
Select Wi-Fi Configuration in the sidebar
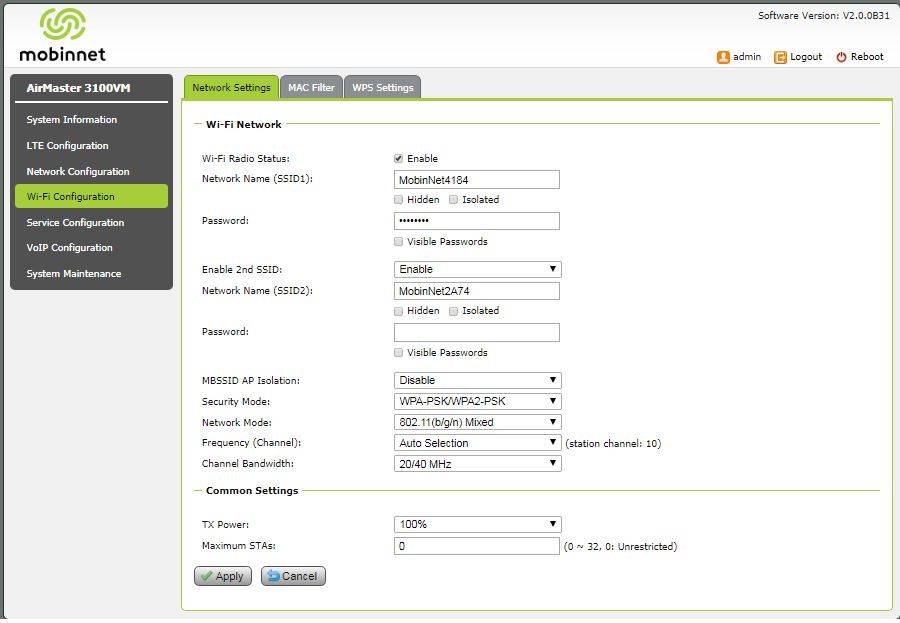pos(91,196)
